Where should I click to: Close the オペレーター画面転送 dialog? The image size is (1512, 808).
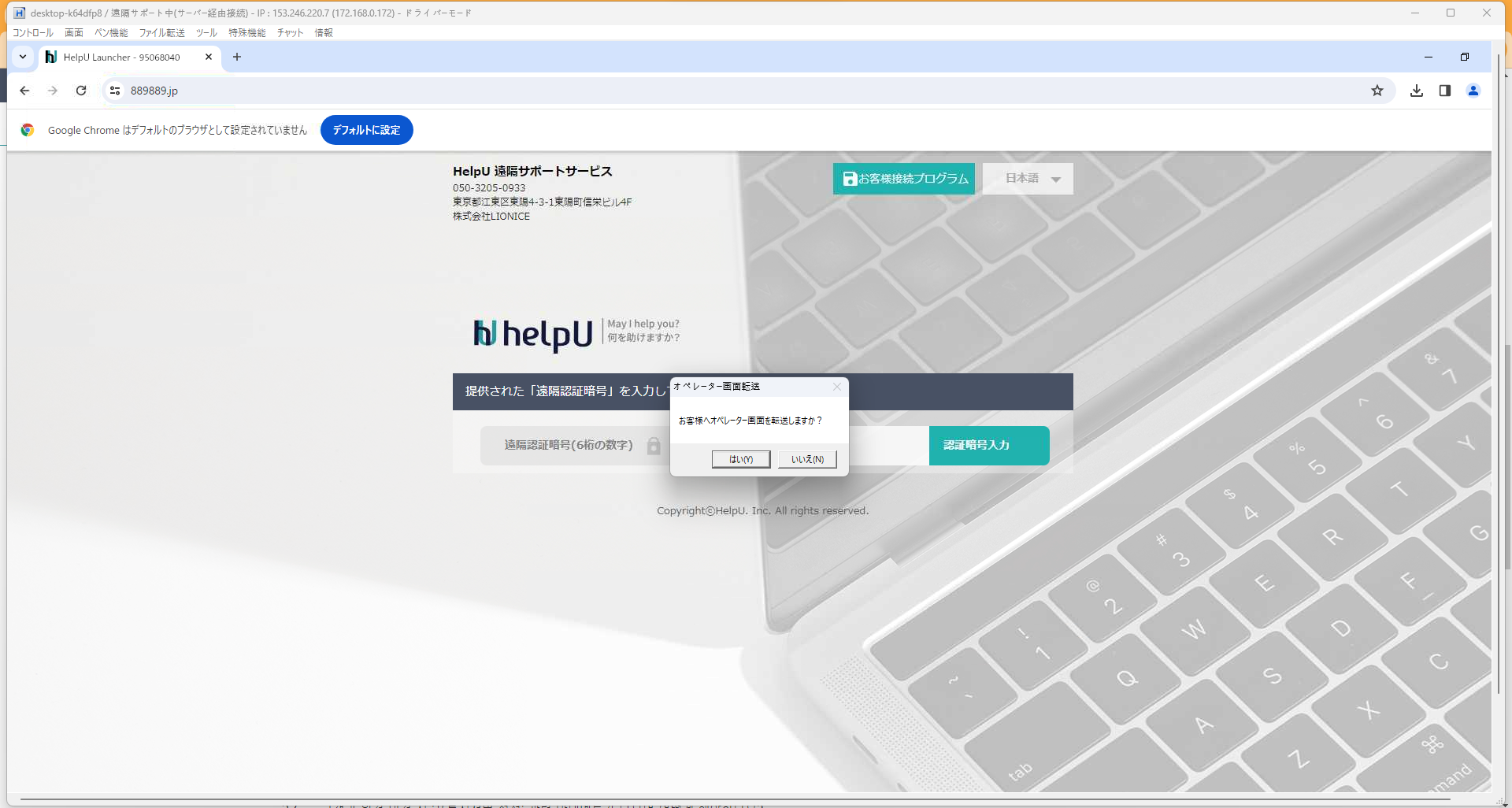tap(837, 387)
